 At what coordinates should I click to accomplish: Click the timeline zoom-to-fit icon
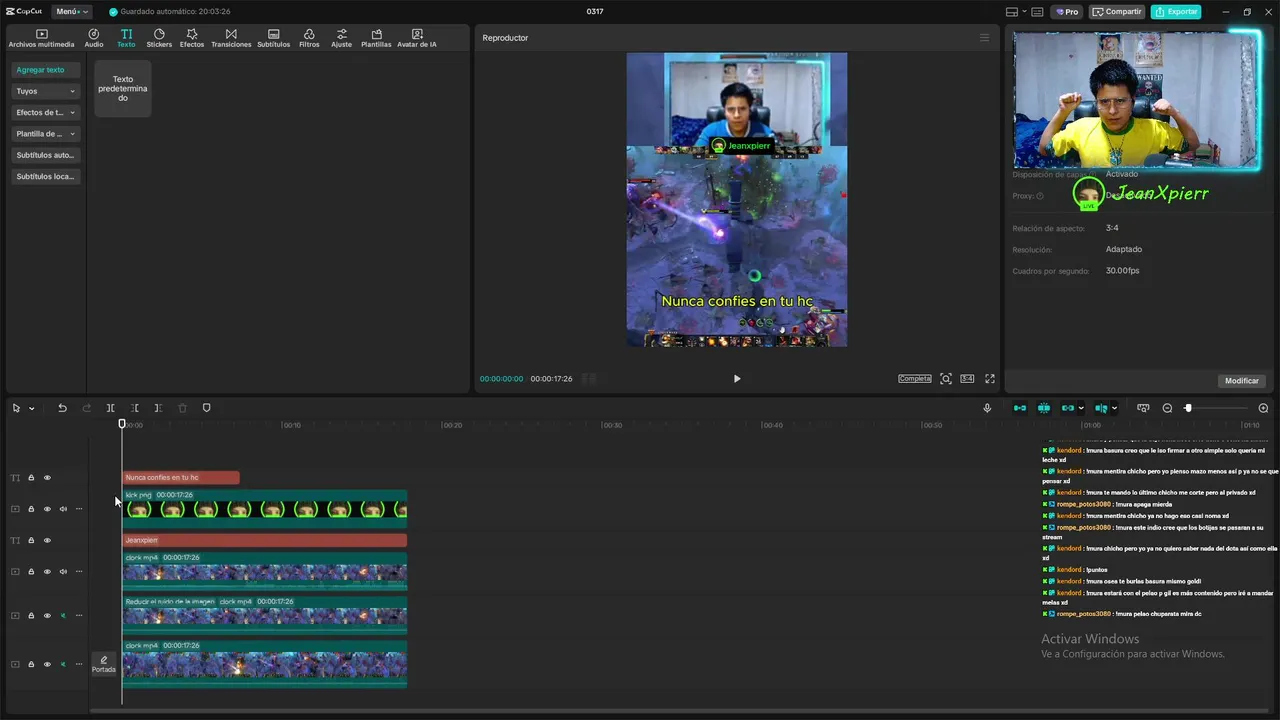[1143, 408]
